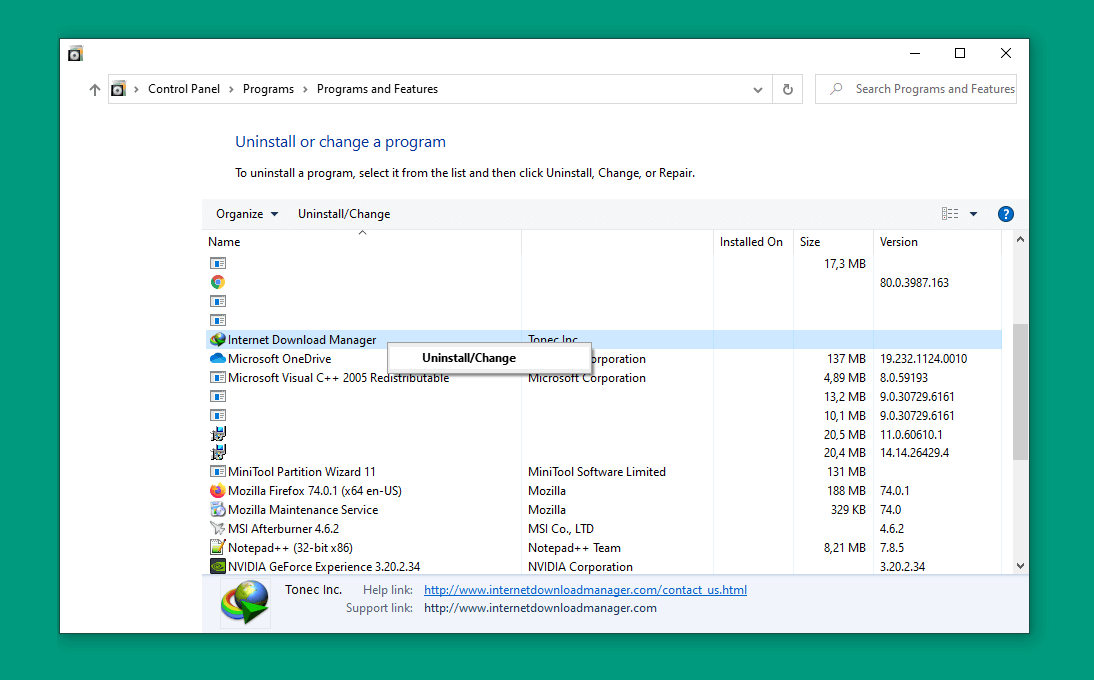Click the MiniTool Partition Wizard icon
This screenshot has width=1094, height=680.
pos(218,471)
